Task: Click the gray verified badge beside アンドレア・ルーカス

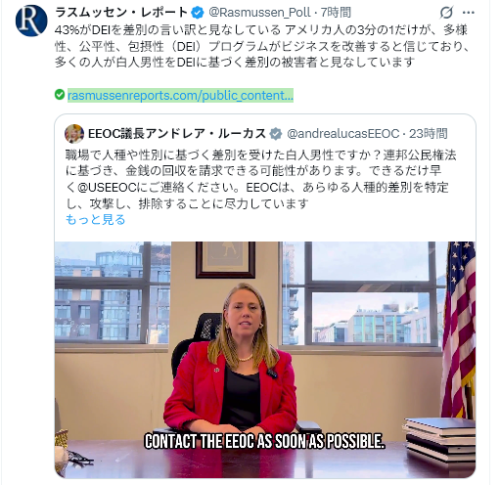Action: tap(276, 134)
